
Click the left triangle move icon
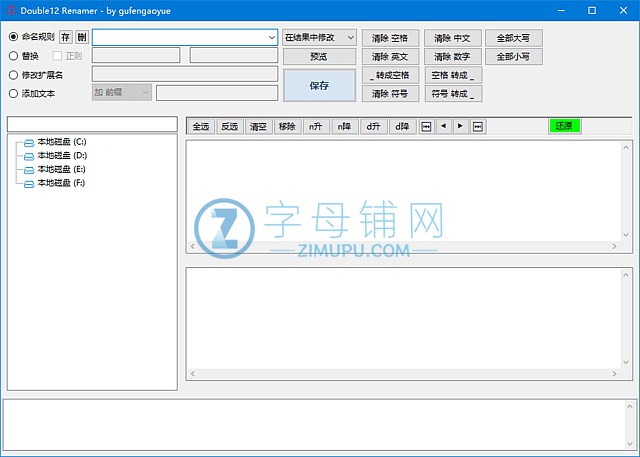444,126
